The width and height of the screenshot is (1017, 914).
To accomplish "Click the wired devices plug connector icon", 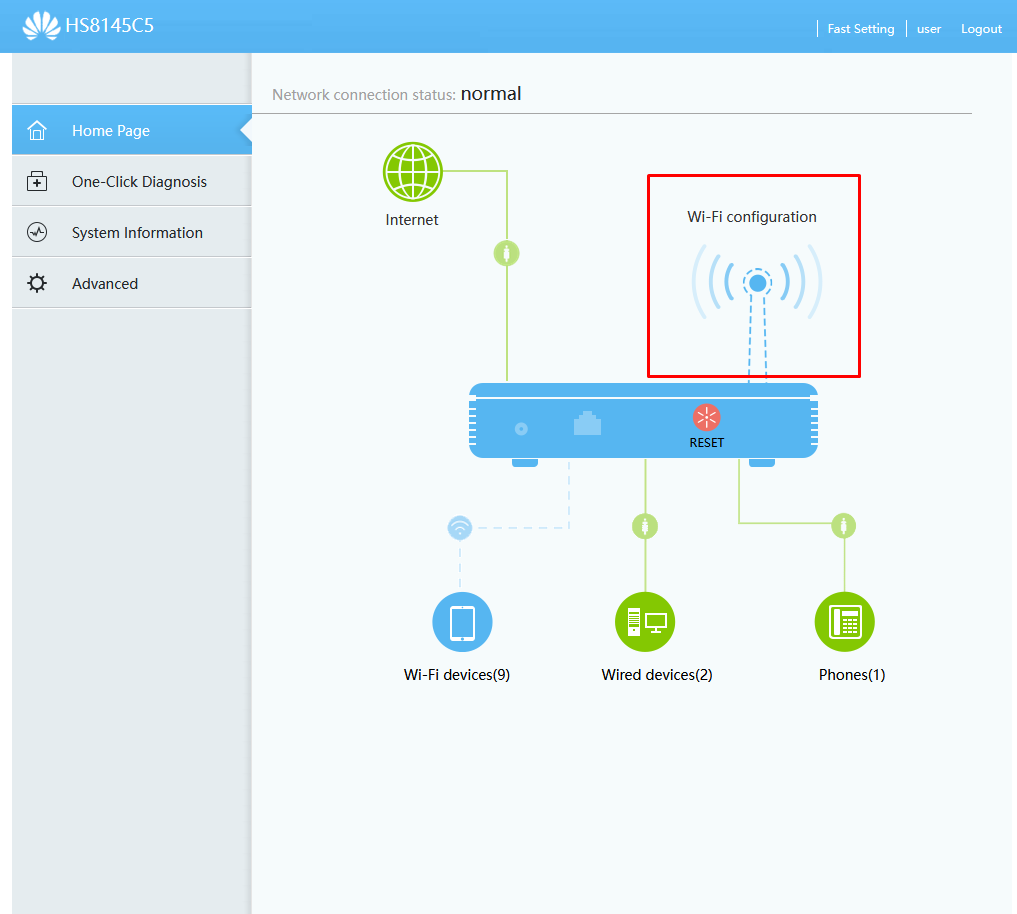I will [x=645, y=525].
